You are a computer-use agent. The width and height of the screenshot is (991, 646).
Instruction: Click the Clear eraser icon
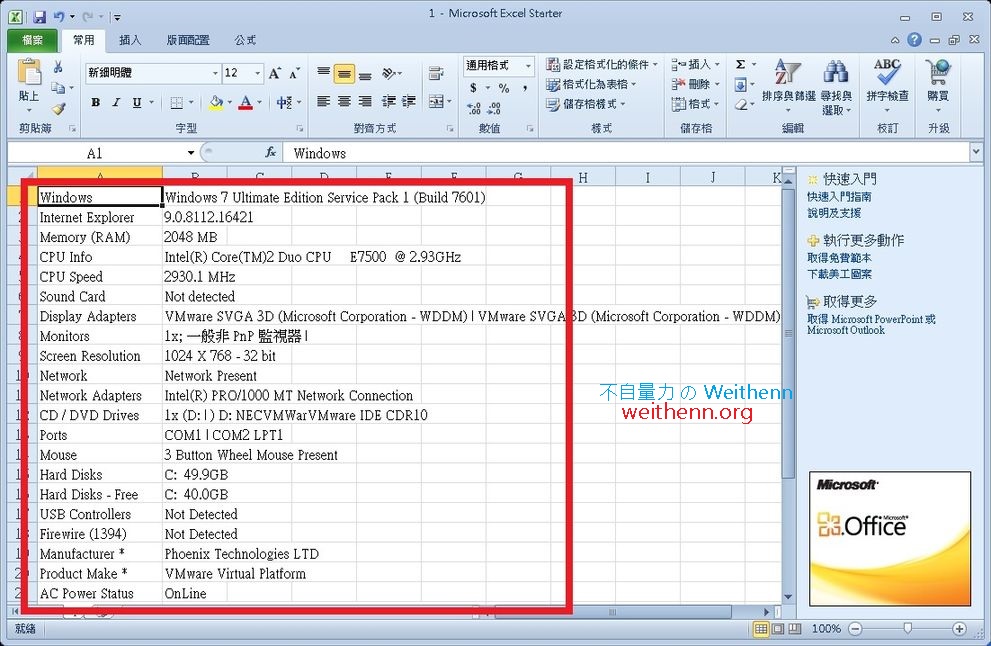[741, 105]
